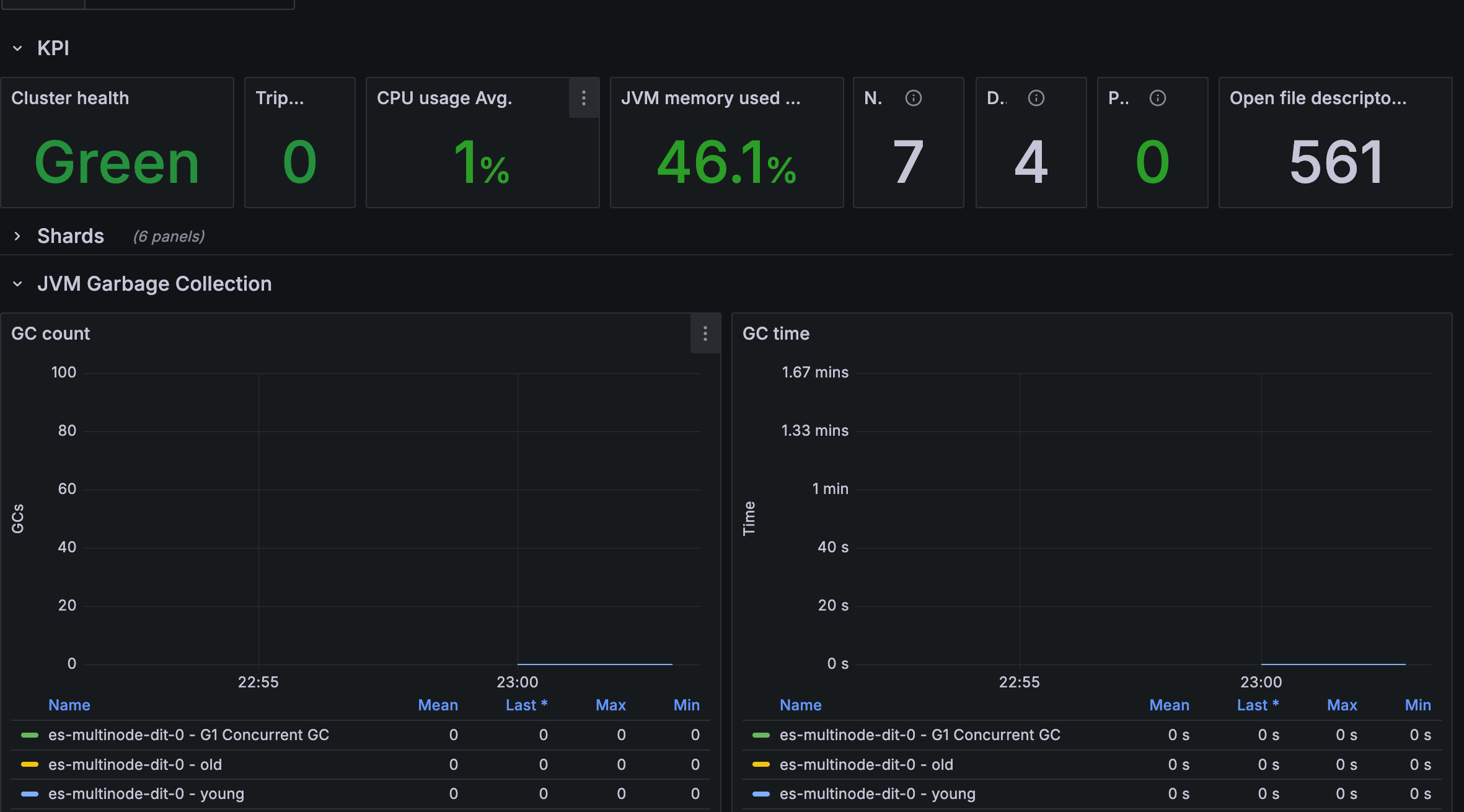The height and width of the screenshot is (812, 1464).
Task: Click yellow swatch for old in GC count
Action: point(29,764)
